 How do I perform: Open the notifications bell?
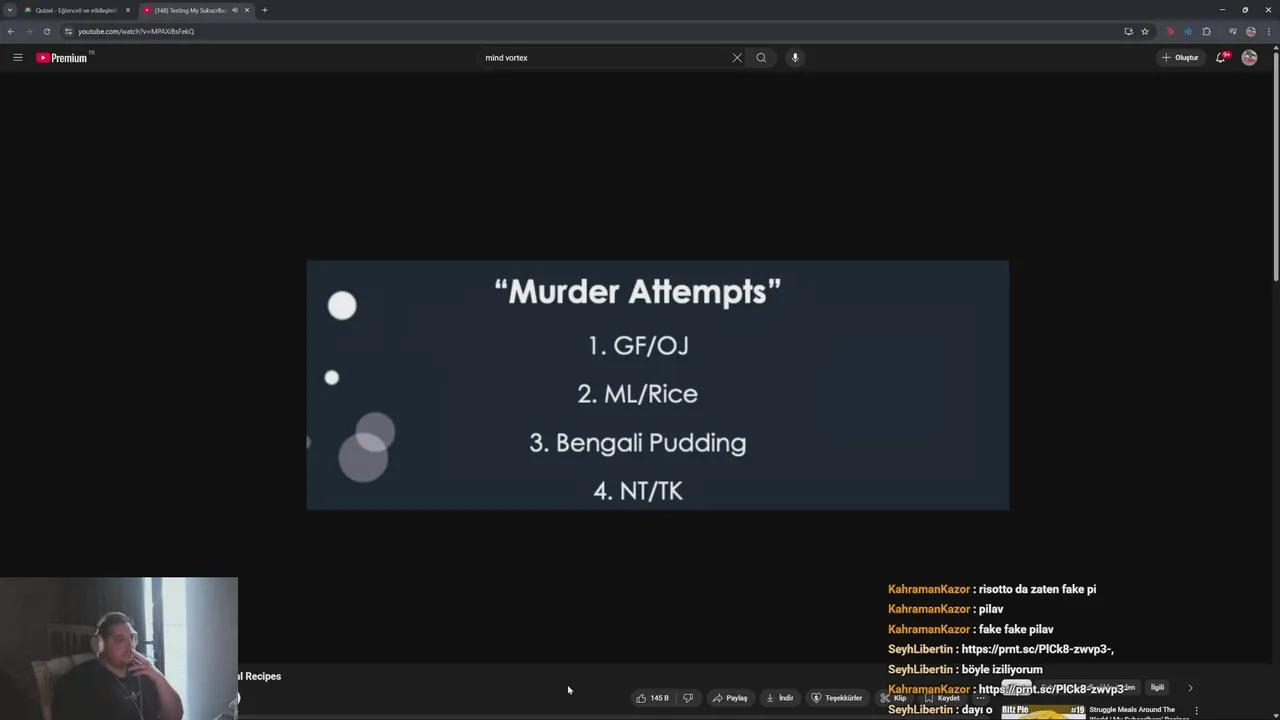point(1220,58)
